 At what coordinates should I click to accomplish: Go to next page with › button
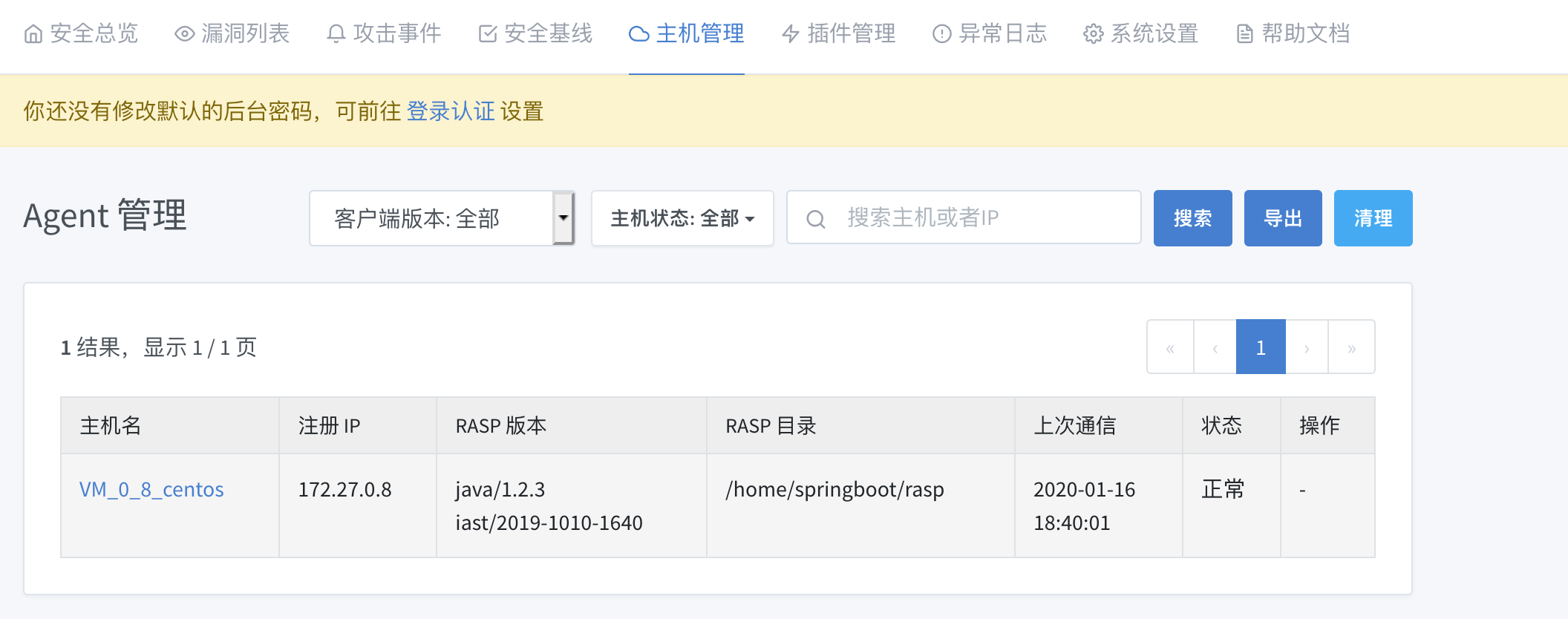(x=1307, y=347)
